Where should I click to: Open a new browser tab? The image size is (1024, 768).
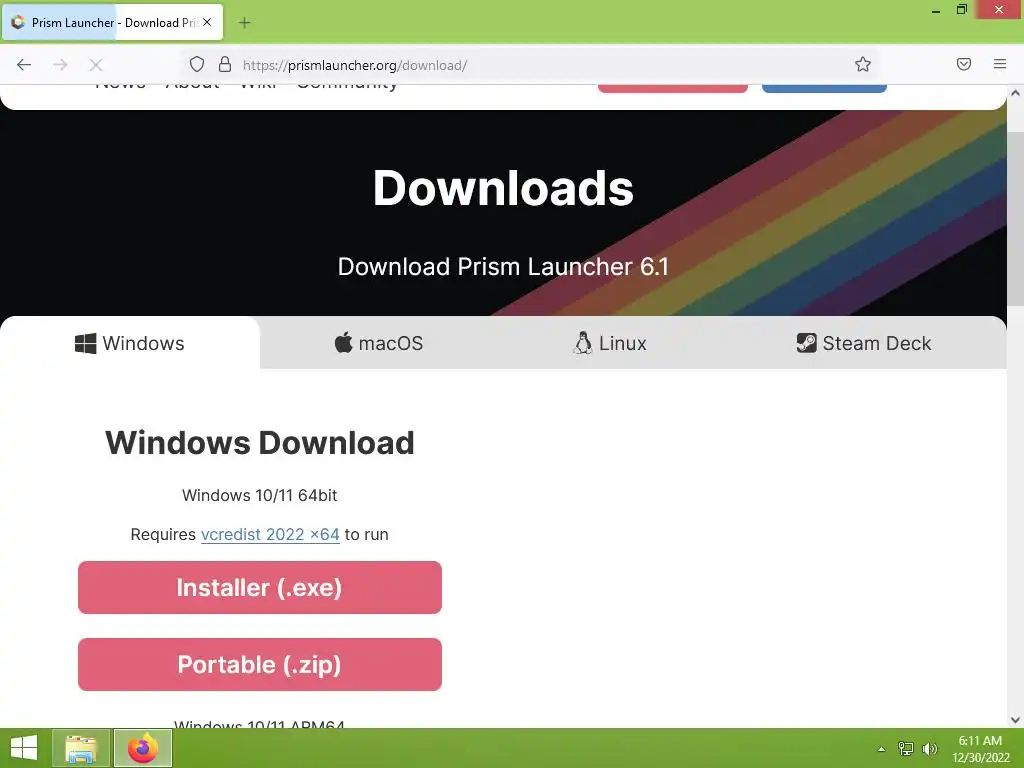tap(244, 23)
